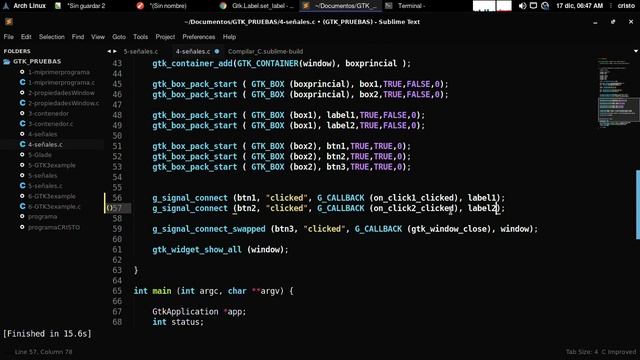Click the C icon of 5-señales.c
The height and width of the screenshot is (360, 640).
pyautogui.click(x=22, y=186)
